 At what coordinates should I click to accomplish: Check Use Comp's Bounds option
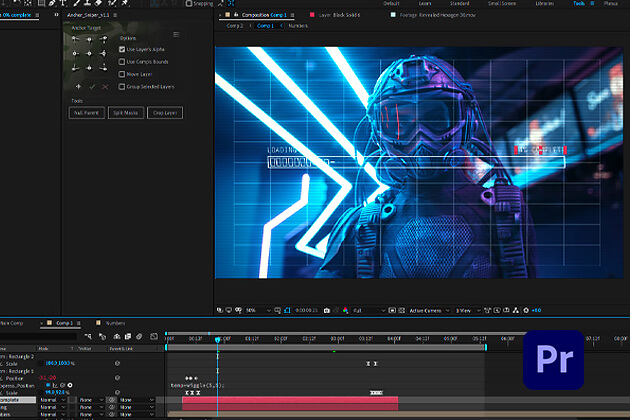point(122,61)
